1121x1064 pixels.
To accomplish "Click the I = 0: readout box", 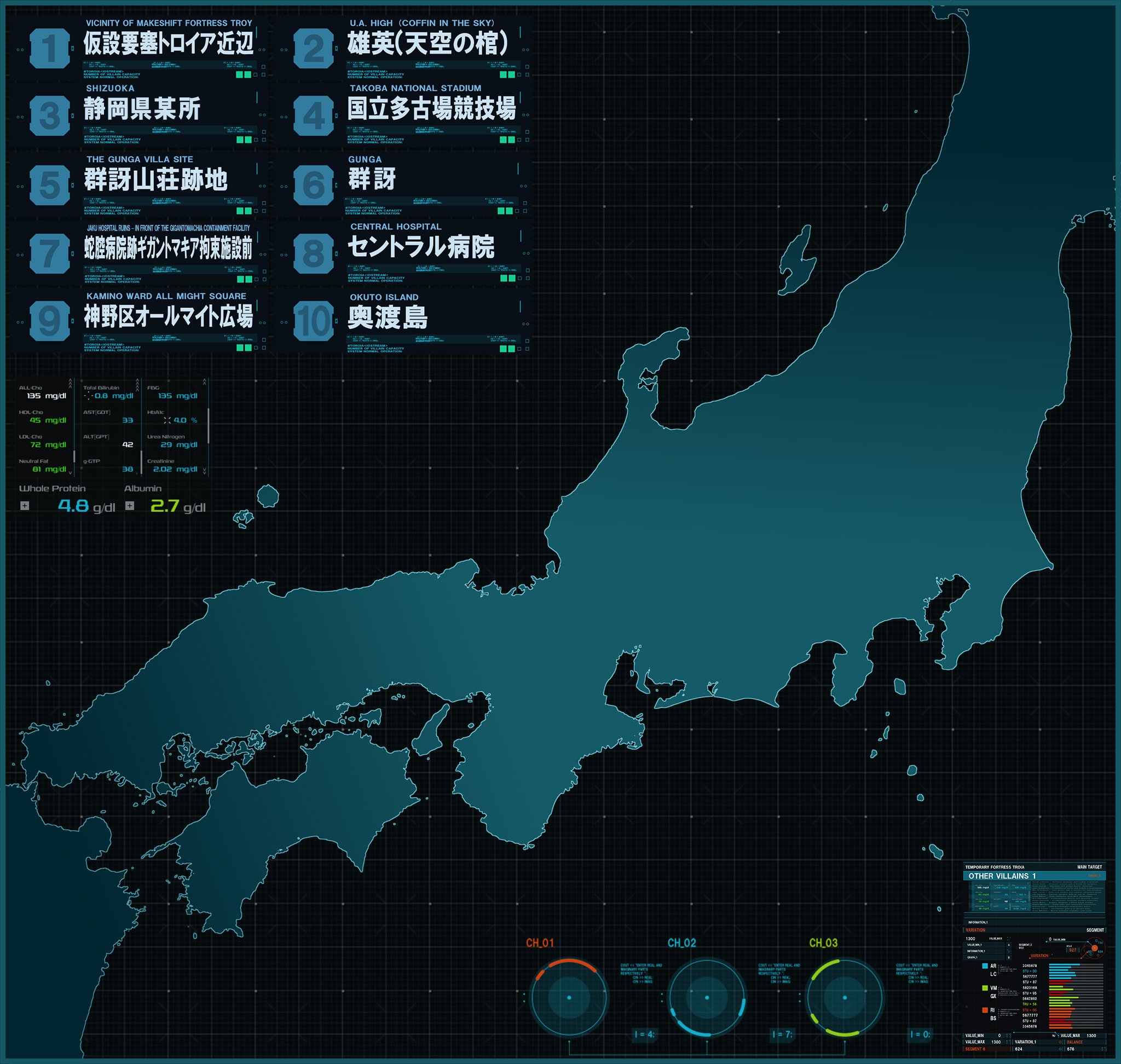I will click(x=920, y=1034).
